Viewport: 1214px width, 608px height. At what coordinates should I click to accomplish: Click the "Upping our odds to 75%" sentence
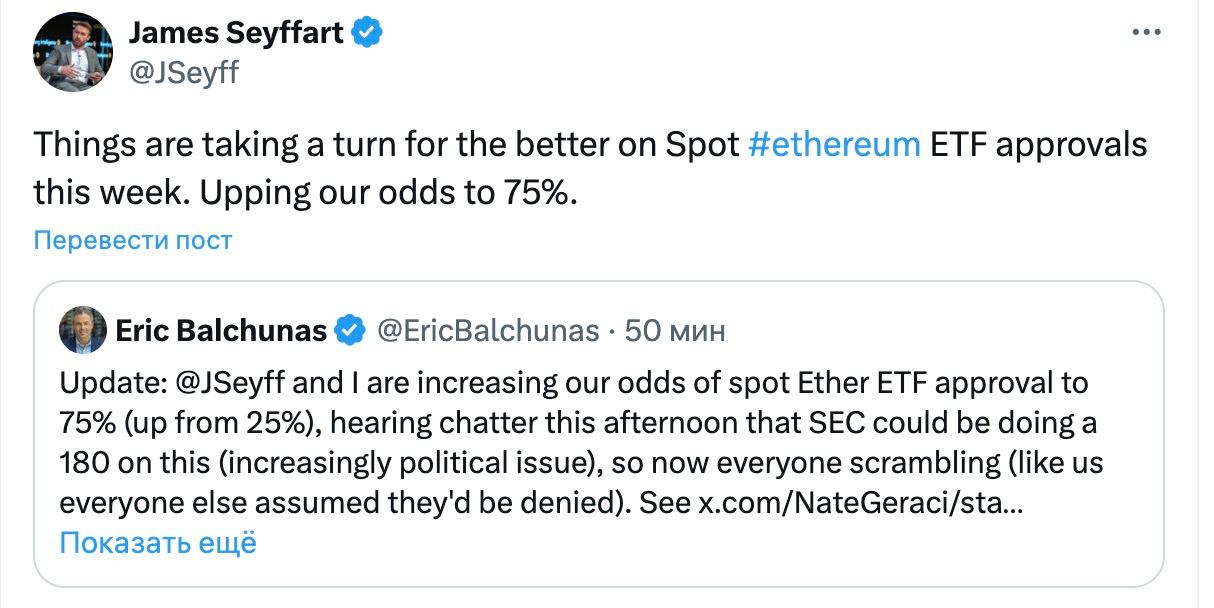click(x=389, y=191)
